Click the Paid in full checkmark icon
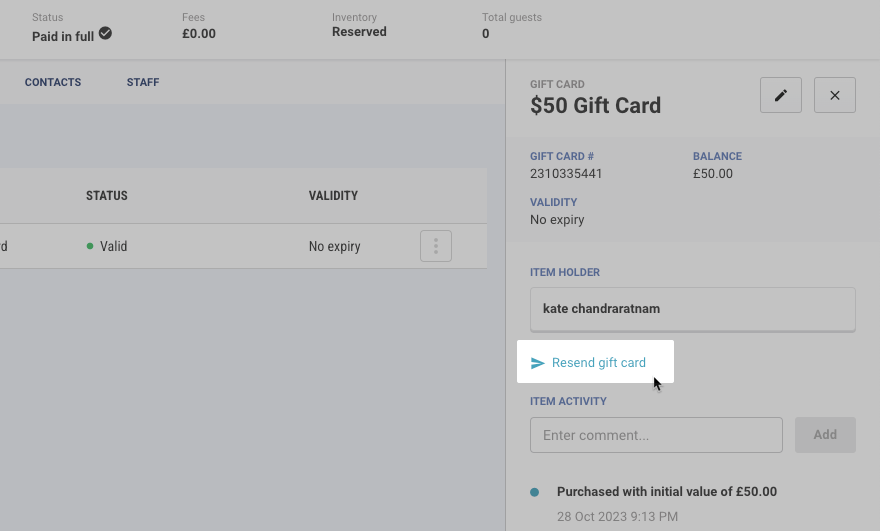 click(x=105, y=33)
